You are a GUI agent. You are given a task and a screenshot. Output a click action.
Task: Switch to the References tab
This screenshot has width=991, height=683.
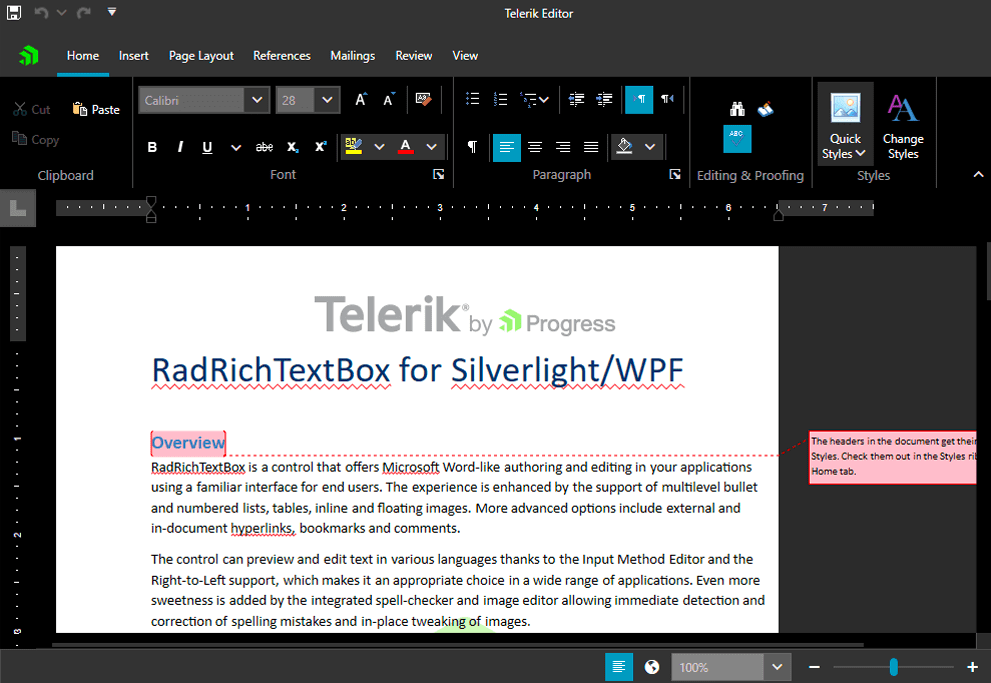[282, 56]
